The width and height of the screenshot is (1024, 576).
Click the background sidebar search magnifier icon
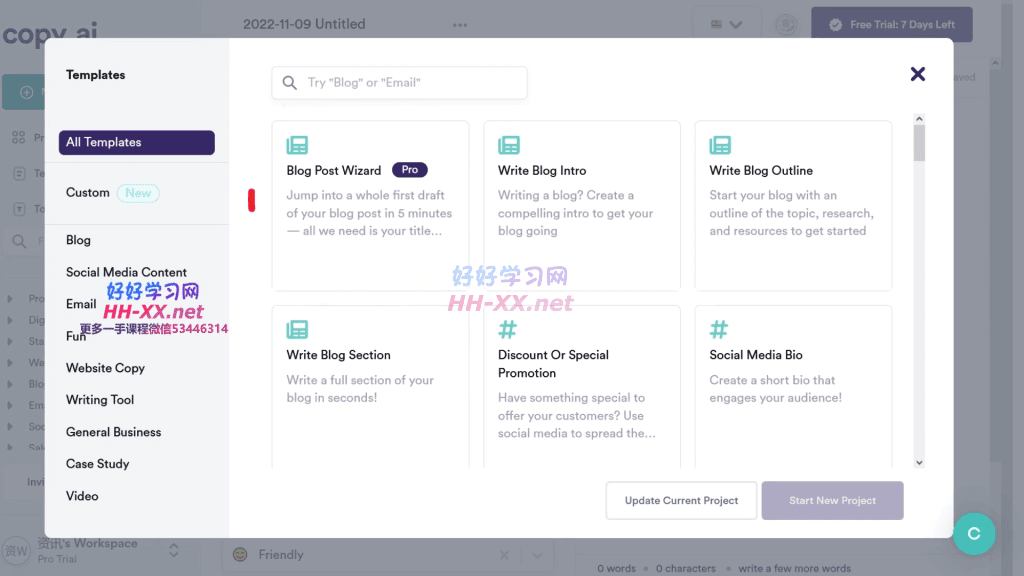20,242
